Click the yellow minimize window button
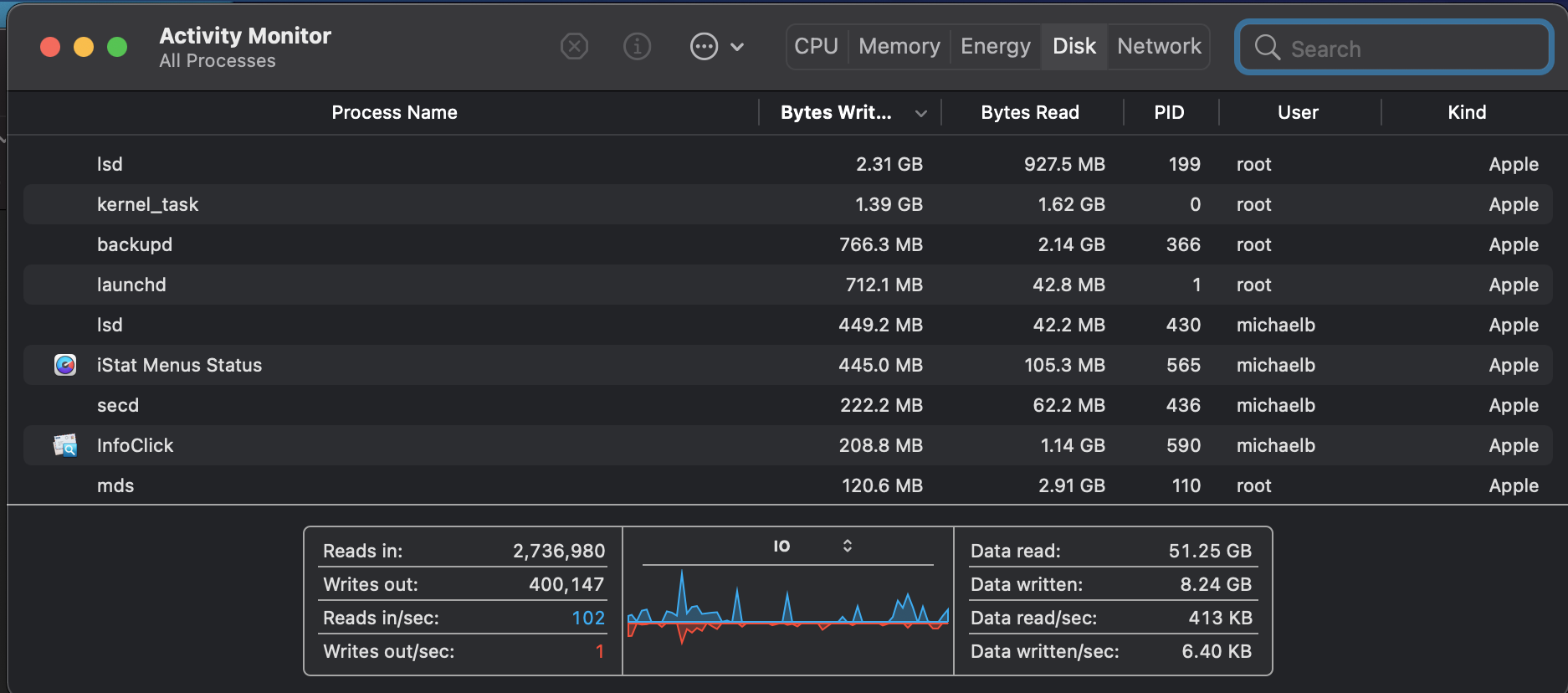 pyautogui.click(x=84, y=47)
